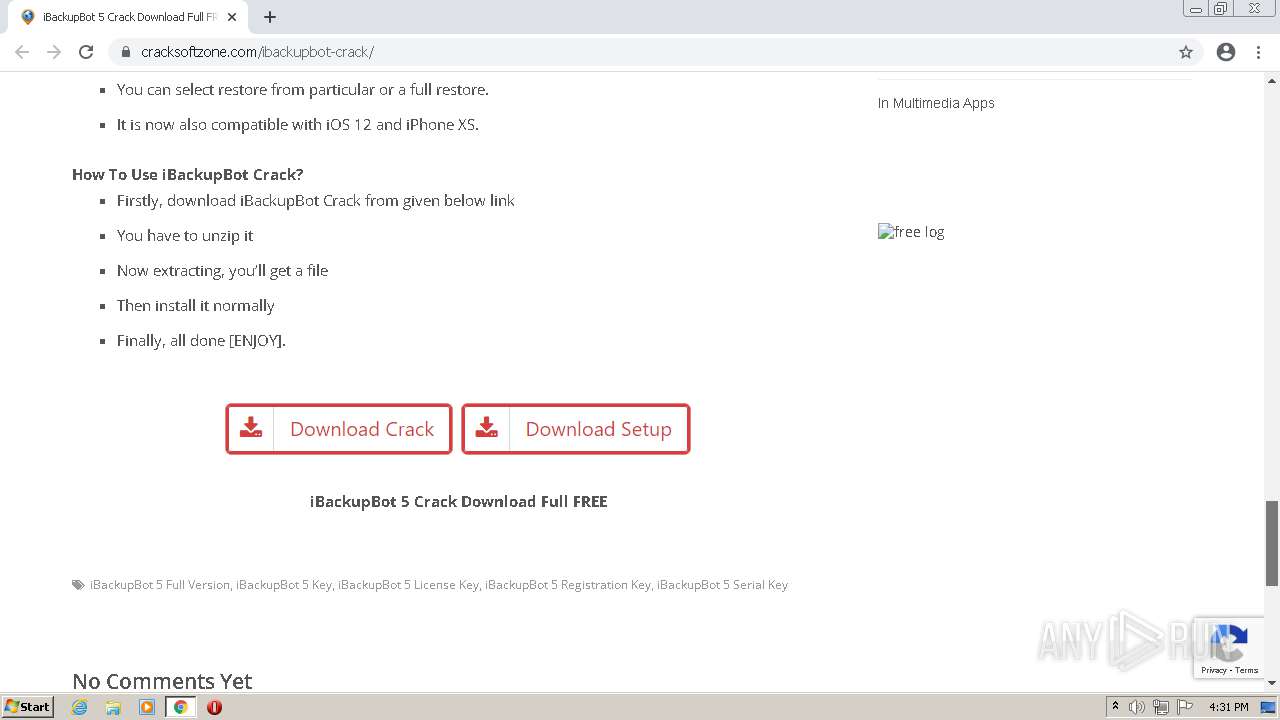Open a new browser tab
The height and width of the screenshot is (720, 1280).
click(x=270, y=17)
